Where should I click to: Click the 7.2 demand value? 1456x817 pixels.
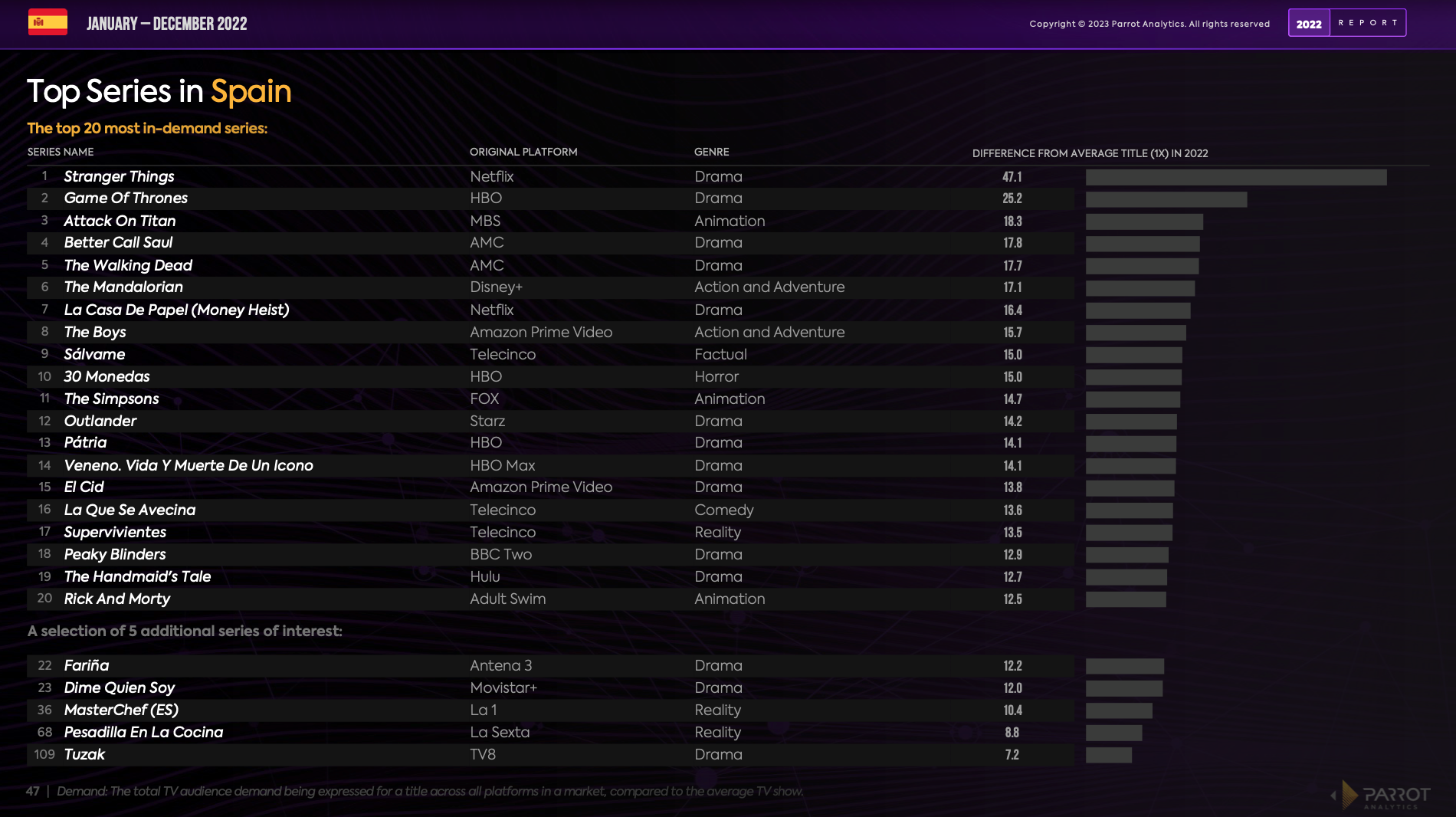point(1012,755)
